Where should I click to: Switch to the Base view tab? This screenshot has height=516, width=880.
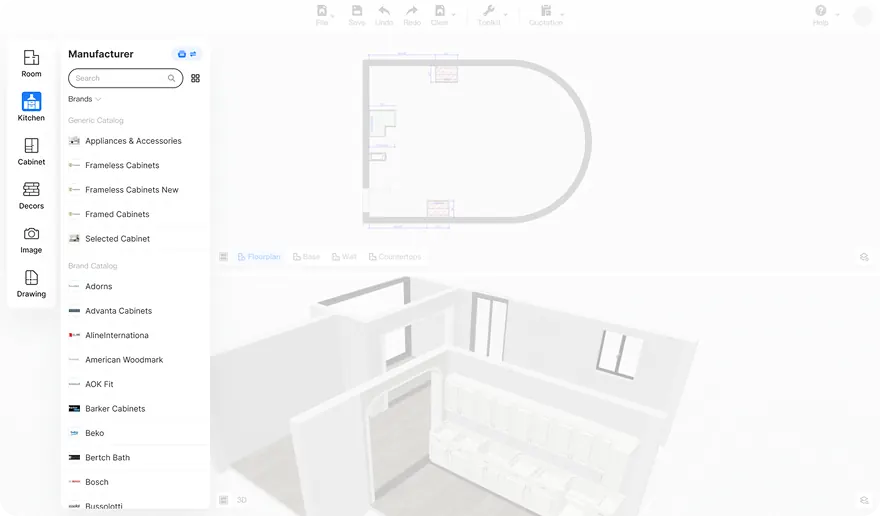click(x=306, y=257)
